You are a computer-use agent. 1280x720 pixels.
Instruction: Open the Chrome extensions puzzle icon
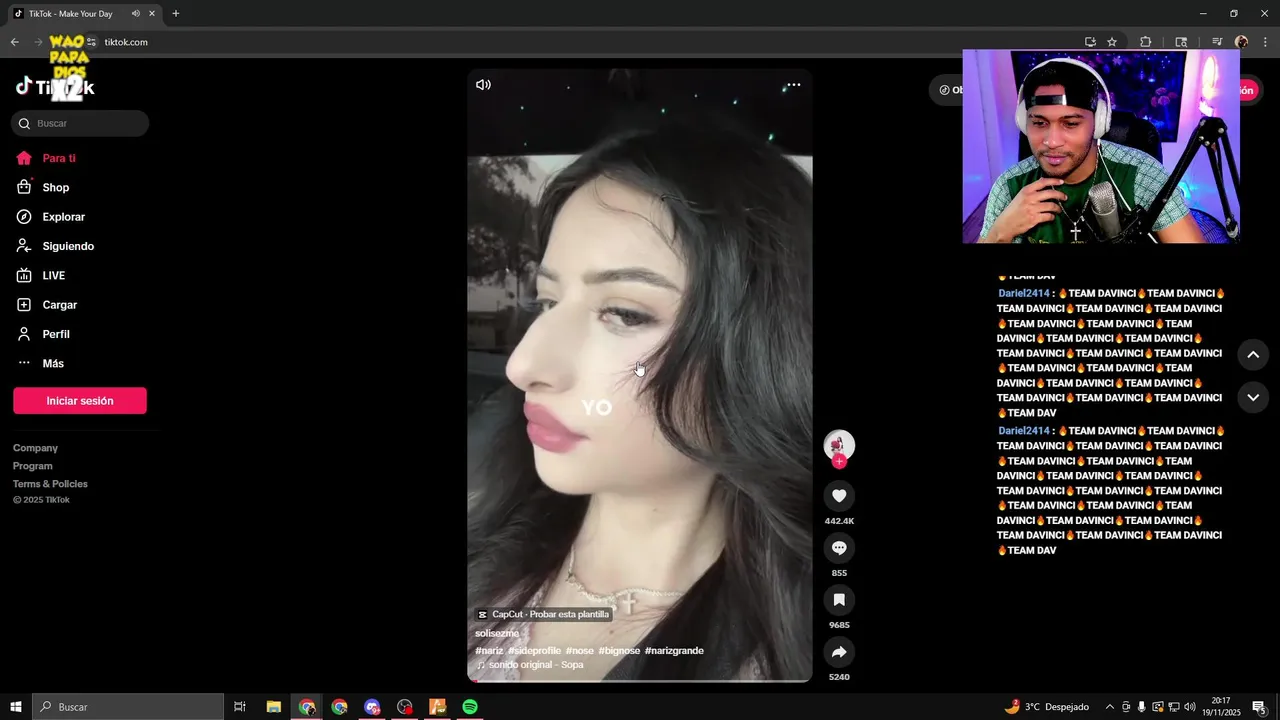[x=1146, y=42]
